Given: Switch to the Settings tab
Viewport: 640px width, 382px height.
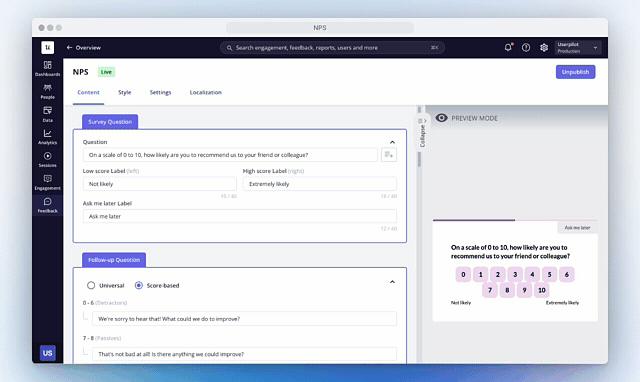Looking at the screenshot, I should pos(160,93).
